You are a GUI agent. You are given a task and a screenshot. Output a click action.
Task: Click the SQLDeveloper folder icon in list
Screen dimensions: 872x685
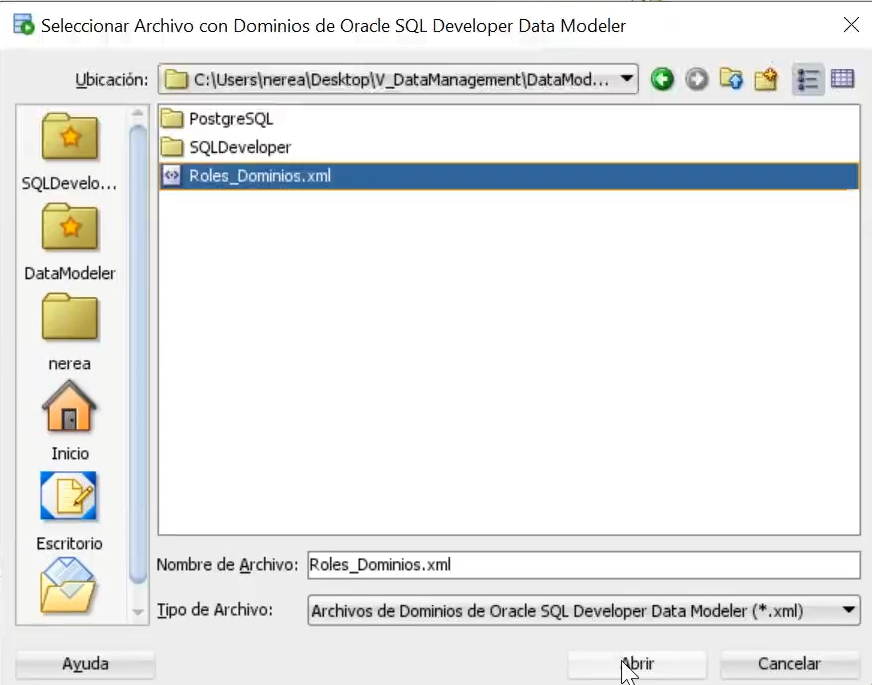pyautogui.click(x=172, y=147)
